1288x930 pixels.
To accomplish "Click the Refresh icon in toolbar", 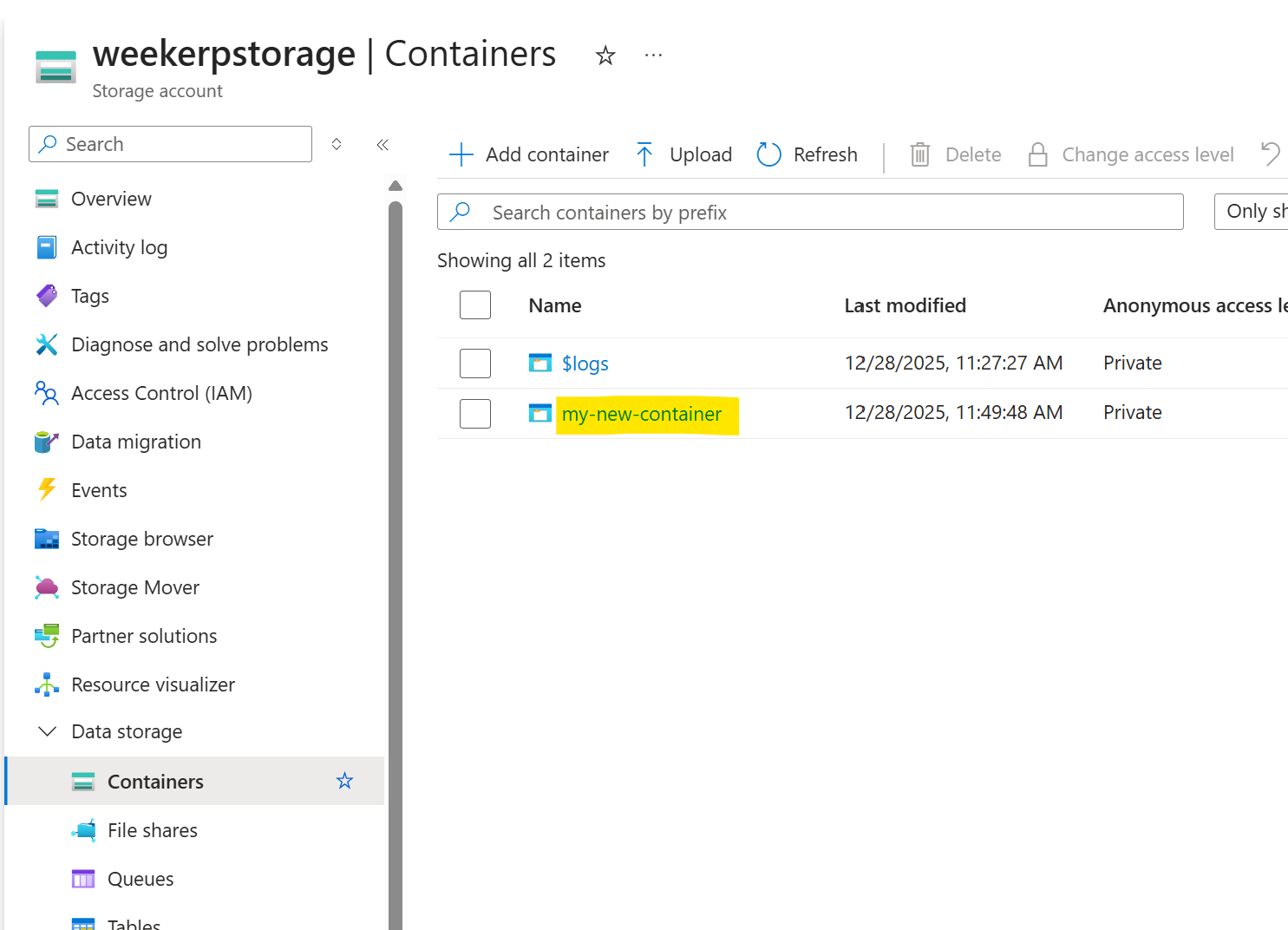I will (768, 154).
